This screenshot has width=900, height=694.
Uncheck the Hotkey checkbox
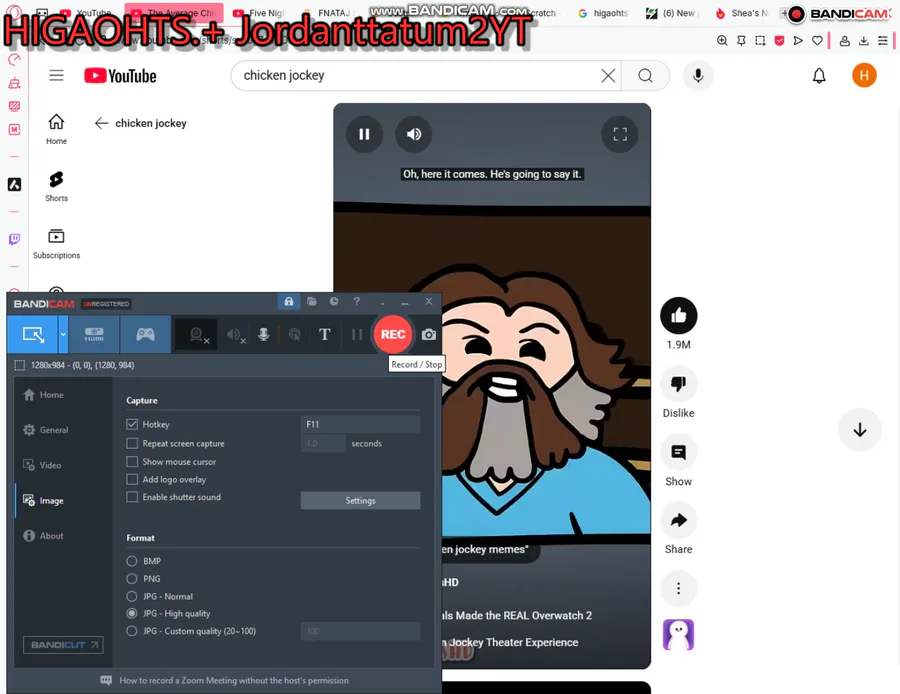(x=132, y=424)
